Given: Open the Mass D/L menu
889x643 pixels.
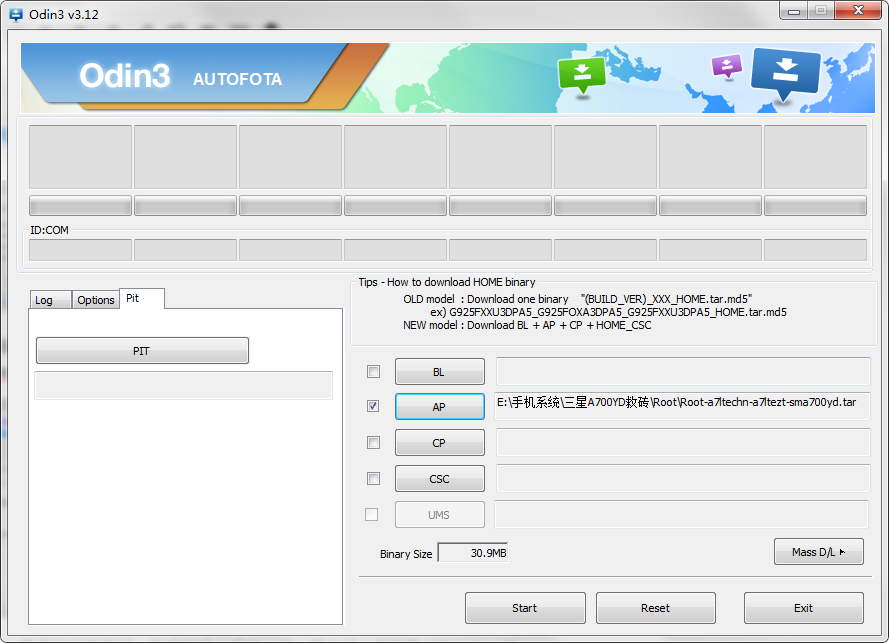Looking at the screenshot, I should pyautogui.click(x=819, y=552).
